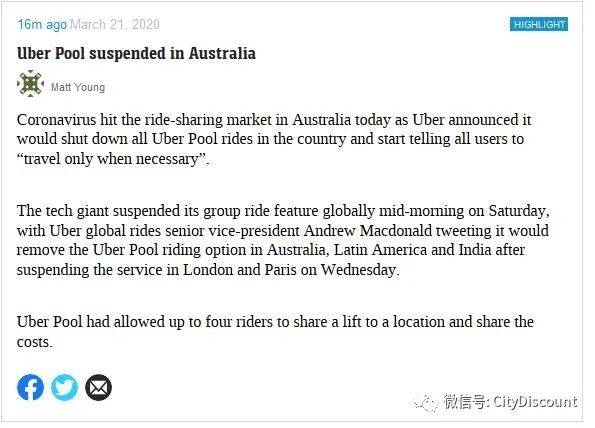
Task: Share the article via Twitter icon
Action: (x=65, y=387)
